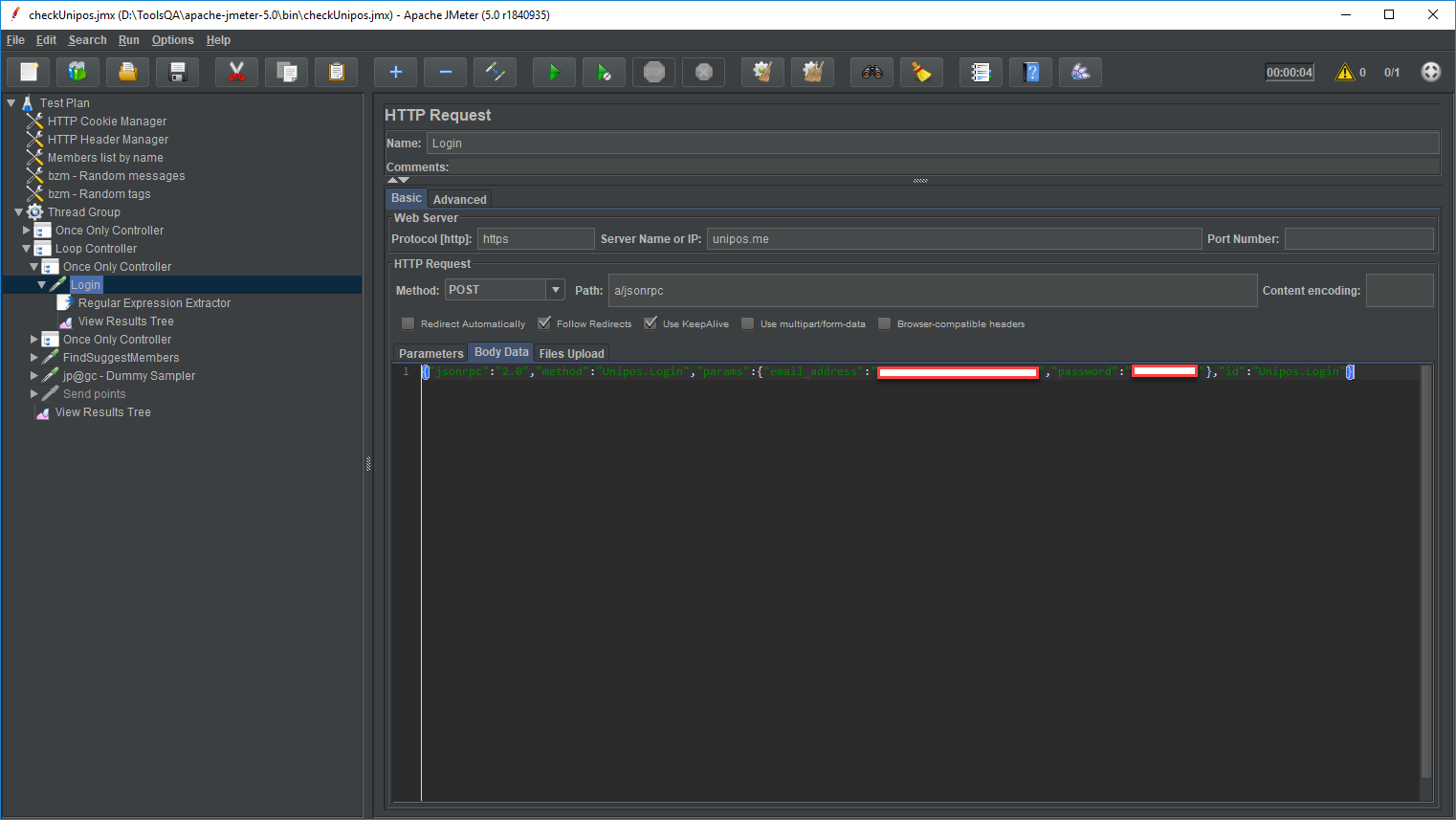Uncheck the Follow Redirects checkbox

tap(544, 323)
